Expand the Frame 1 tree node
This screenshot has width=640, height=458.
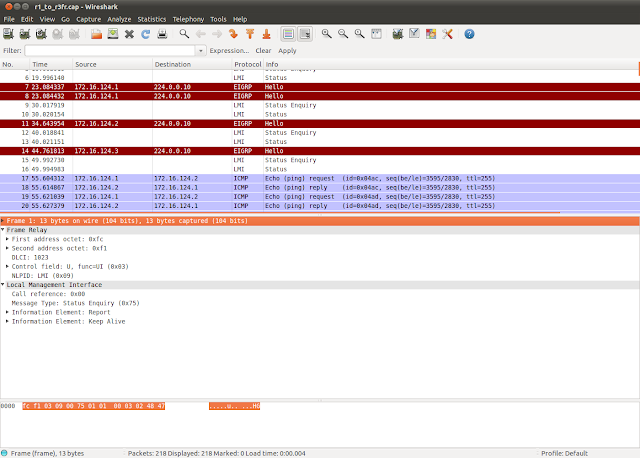point(2,221)
